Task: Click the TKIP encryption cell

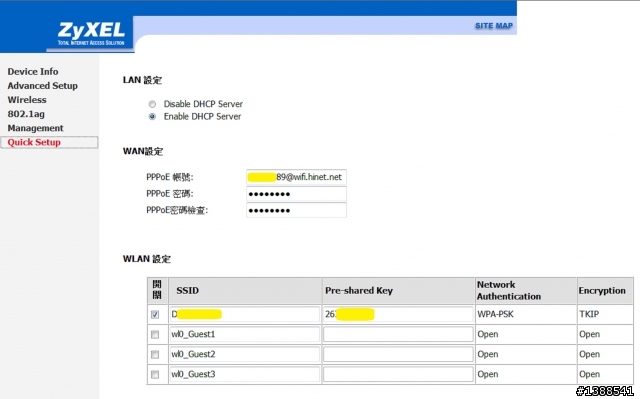Action: (605, 314)
